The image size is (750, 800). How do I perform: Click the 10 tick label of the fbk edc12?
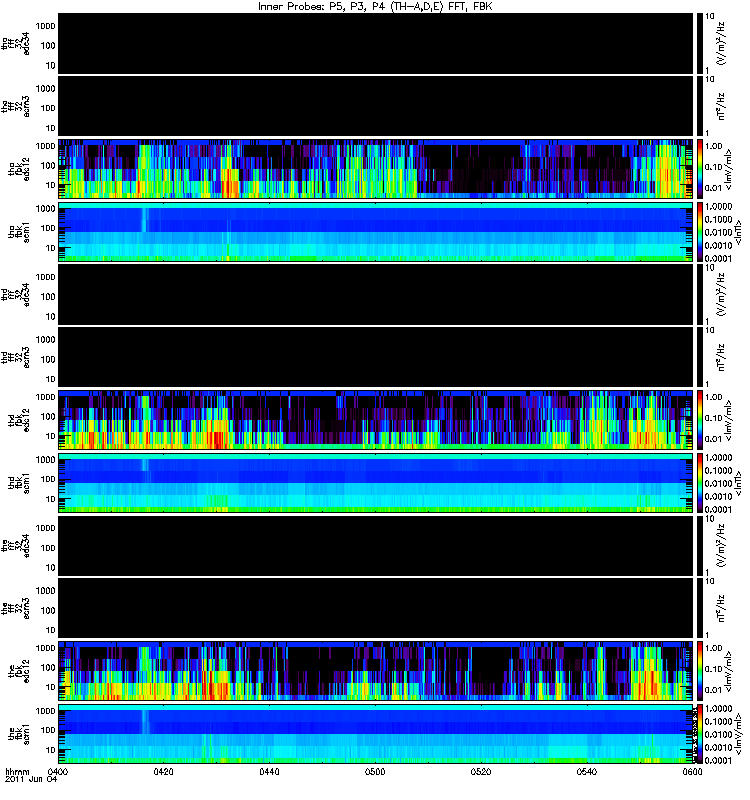(x=51, y=687)
